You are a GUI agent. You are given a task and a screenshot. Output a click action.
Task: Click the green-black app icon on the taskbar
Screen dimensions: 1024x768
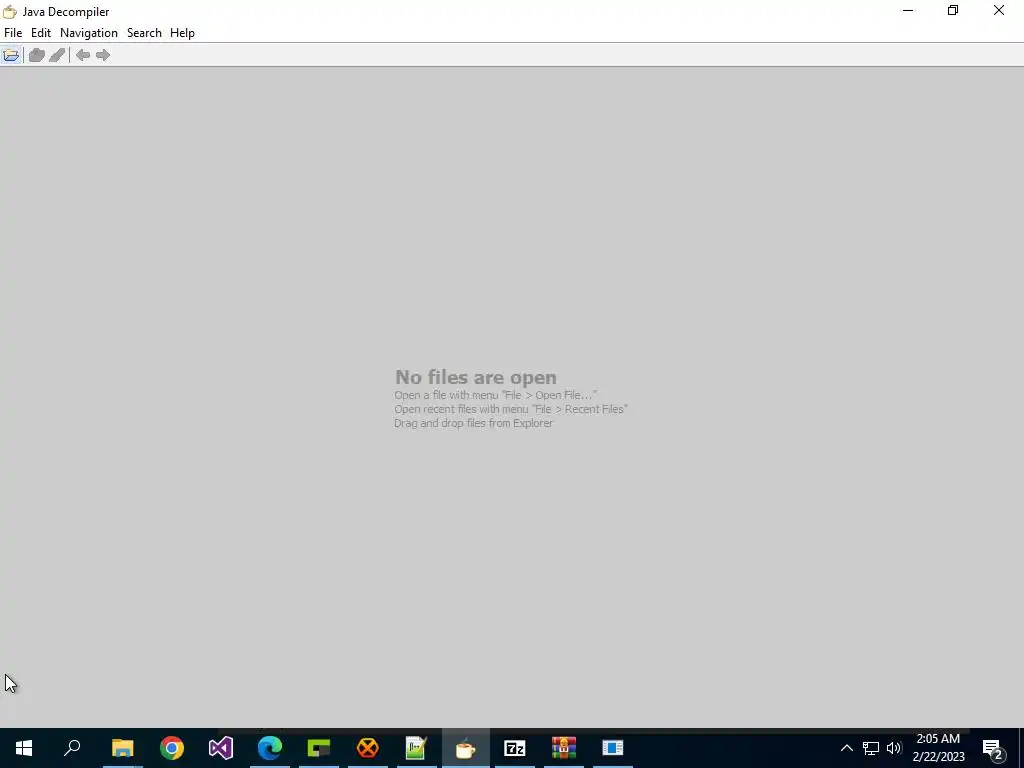pos(319,748)
